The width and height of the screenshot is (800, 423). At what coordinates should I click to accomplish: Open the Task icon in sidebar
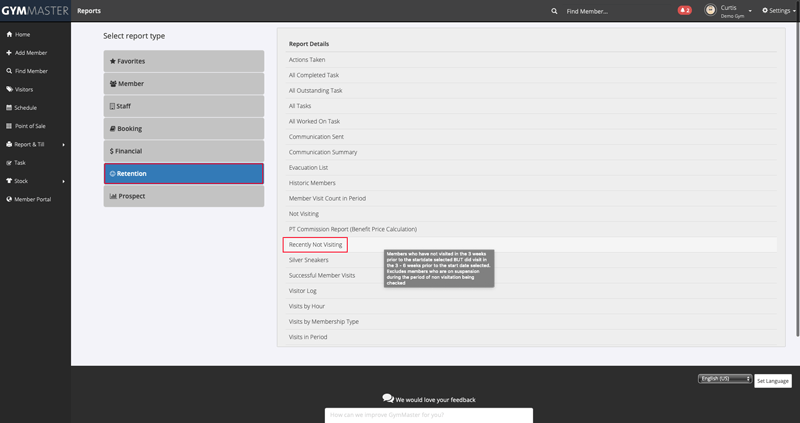9,162
